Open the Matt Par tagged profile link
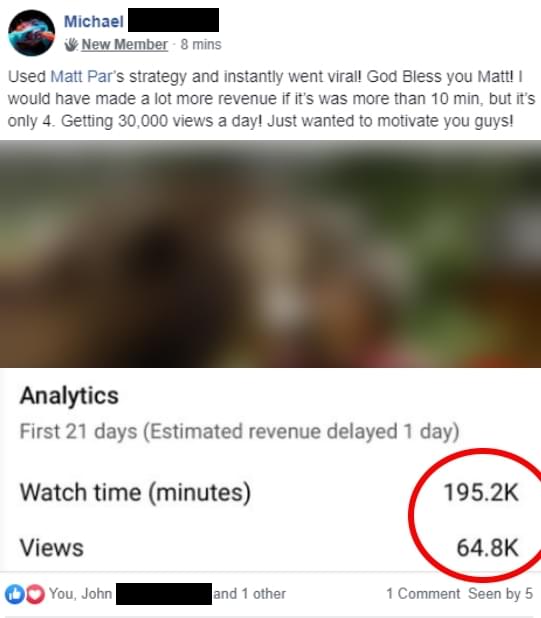This screenshot has height=618, width=541. pos(82,76)
